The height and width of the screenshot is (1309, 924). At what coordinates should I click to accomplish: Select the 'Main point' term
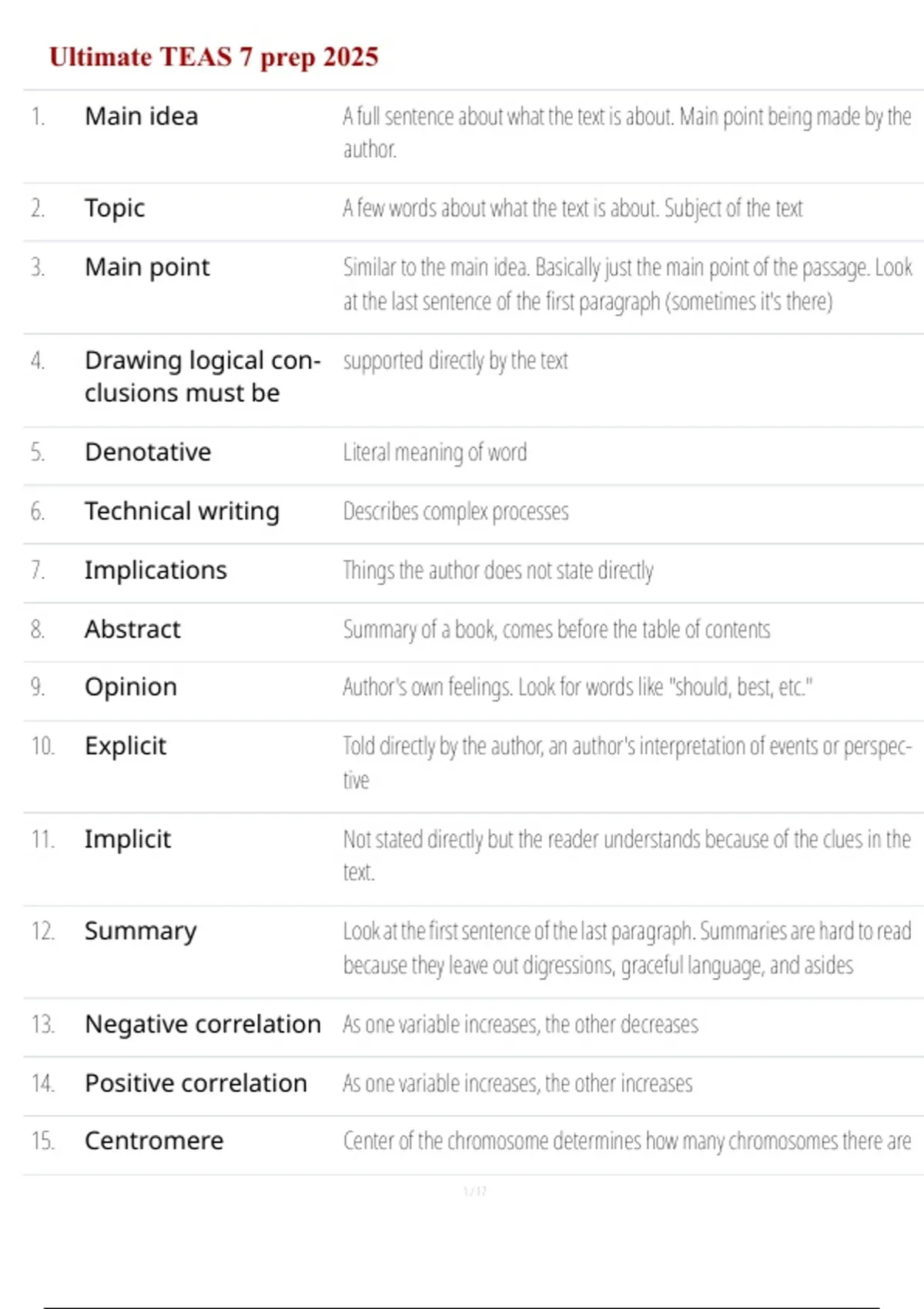pyautogui.click(x=147, y=267)
